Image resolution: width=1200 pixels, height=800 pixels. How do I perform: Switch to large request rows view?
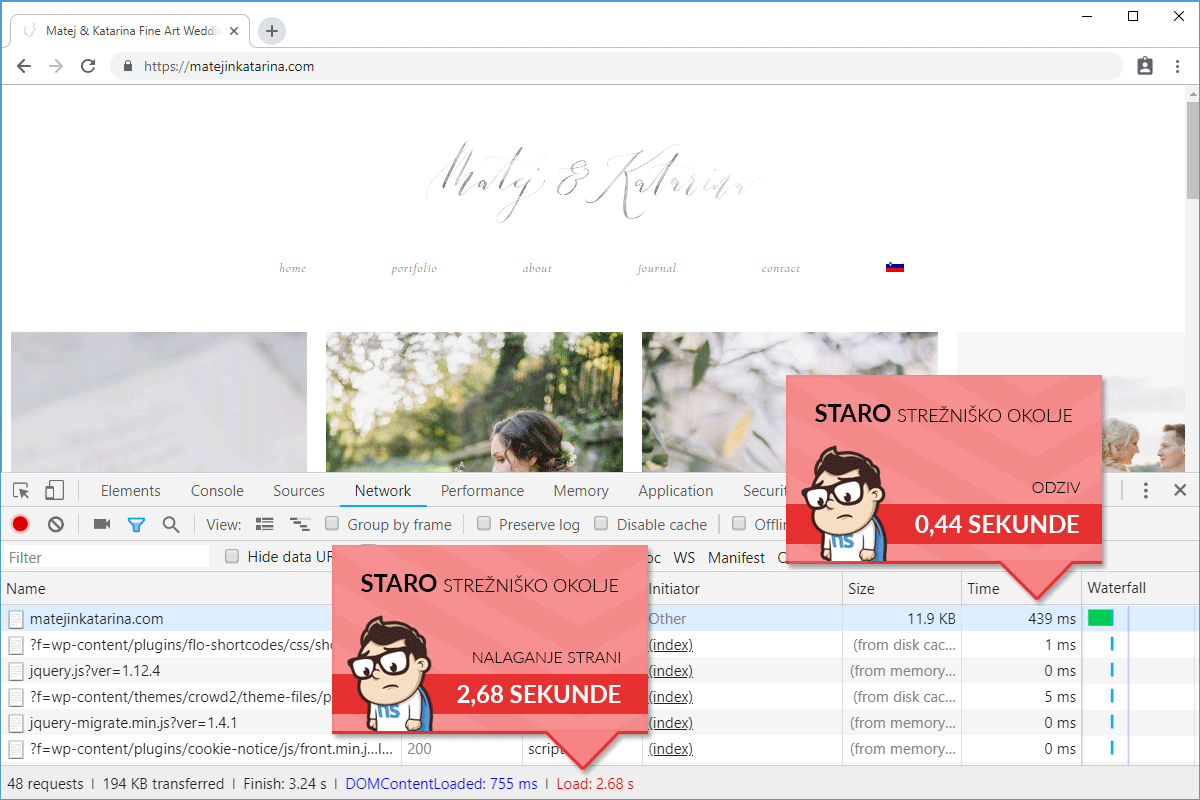265,524
